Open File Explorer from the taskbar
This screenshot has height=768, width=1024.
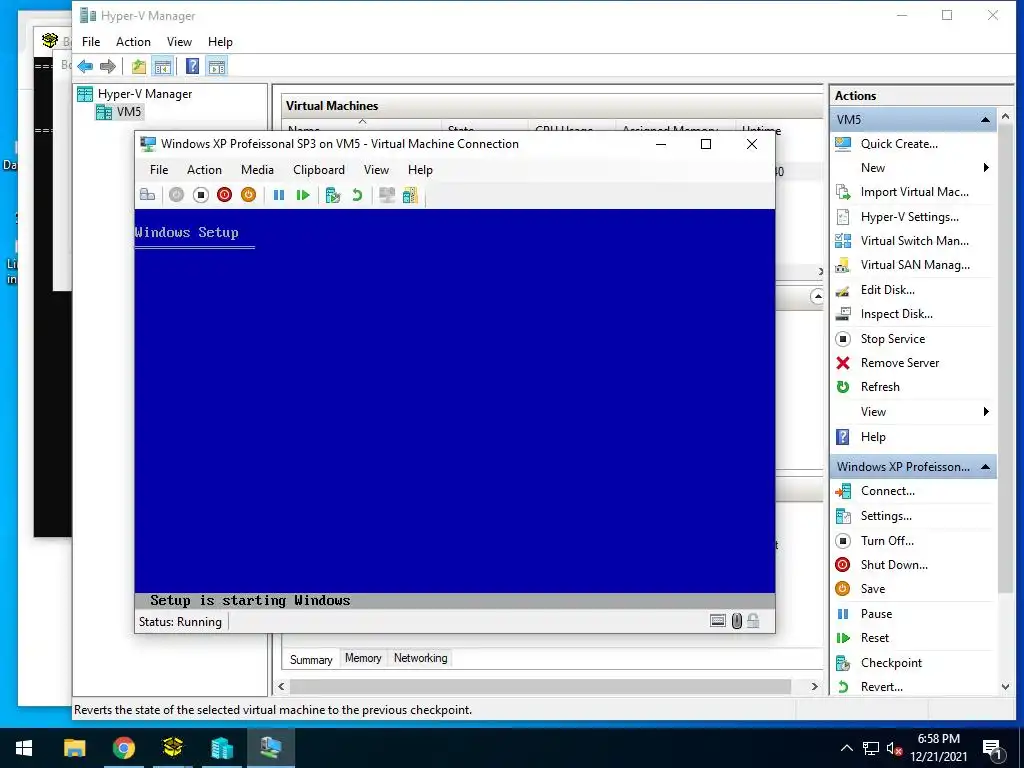pos(74,748)
